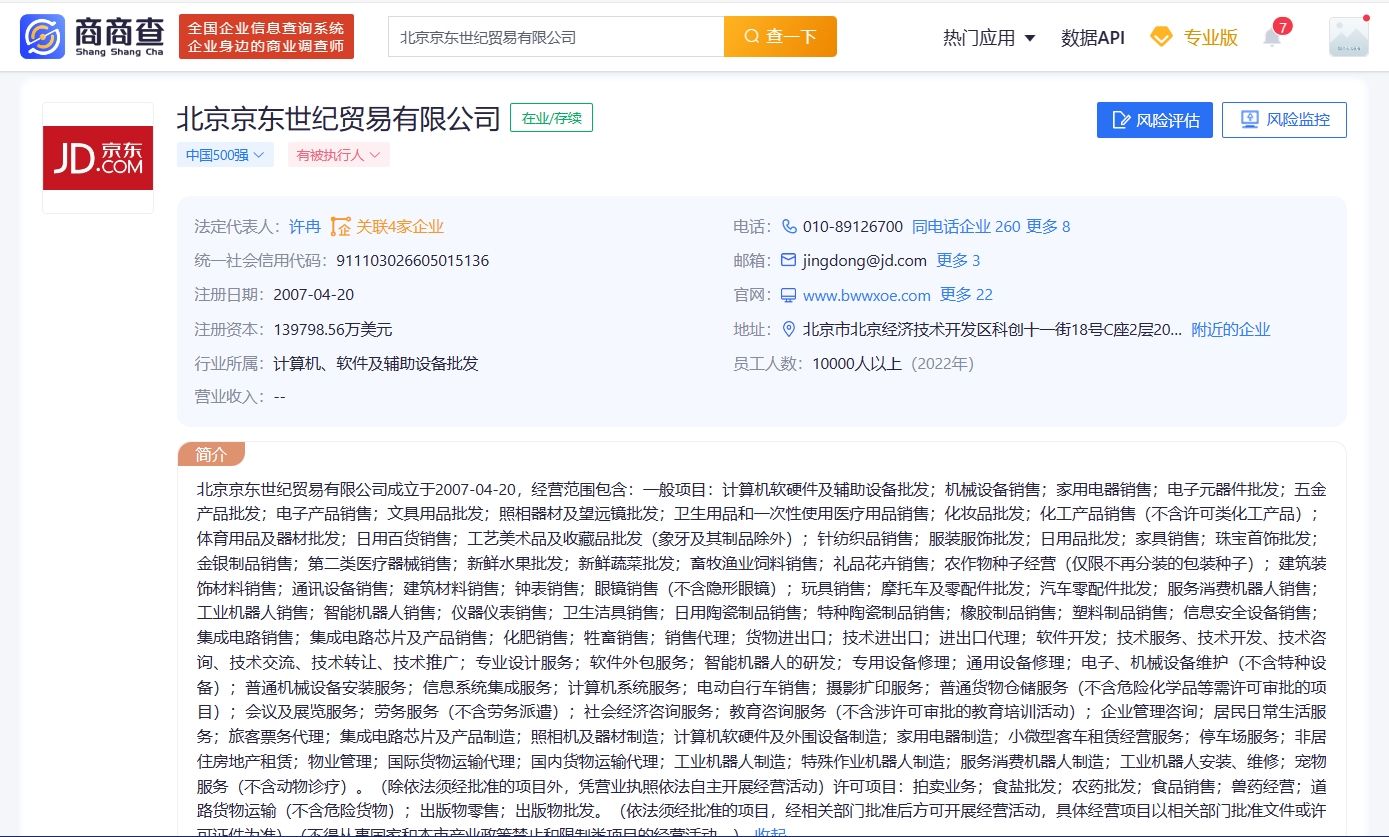Click registered capital 139798.56万美元
Viewport: 1389px width, 837px height.
click(x=333, y=329)
